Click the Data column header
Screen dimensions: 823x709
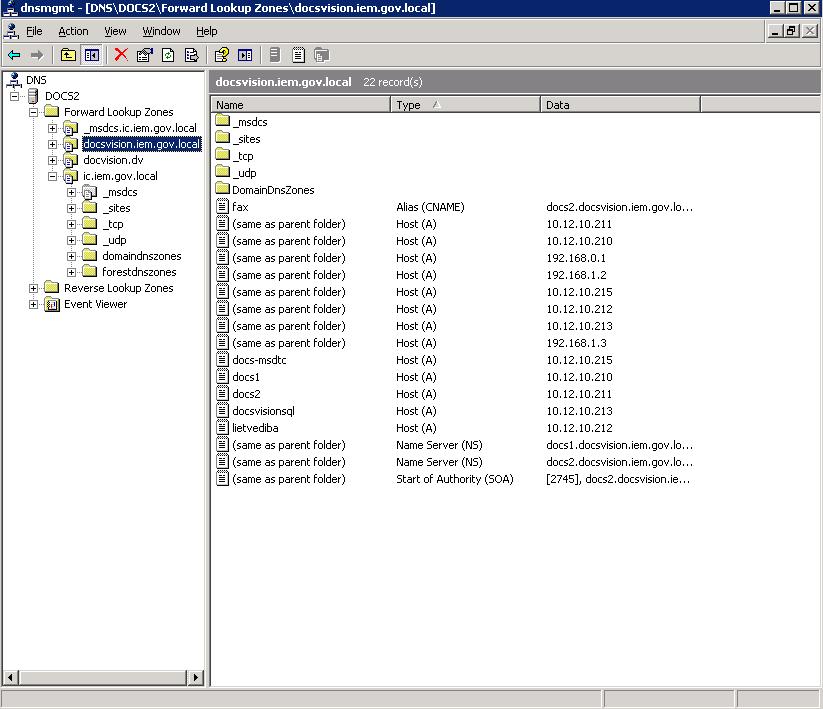click(x=620, y=104)
